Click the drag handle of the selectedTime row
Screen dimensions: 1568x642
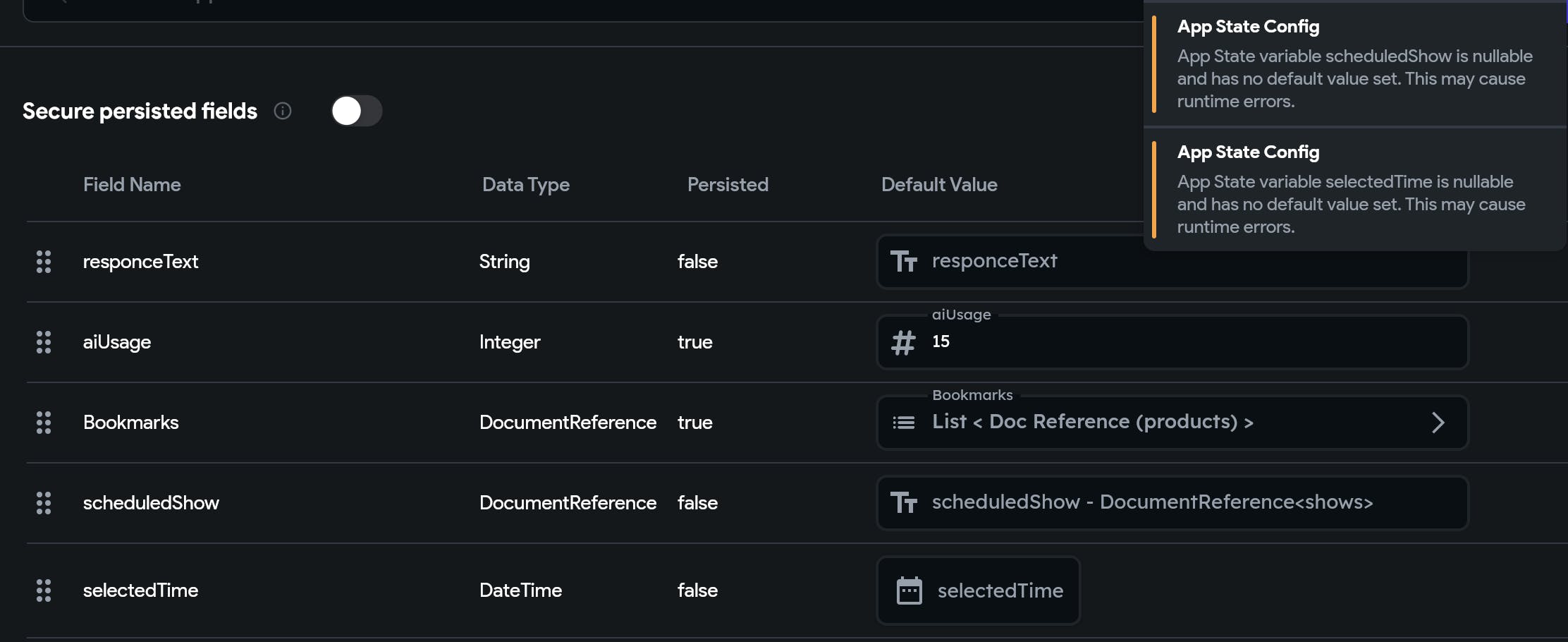44,590
